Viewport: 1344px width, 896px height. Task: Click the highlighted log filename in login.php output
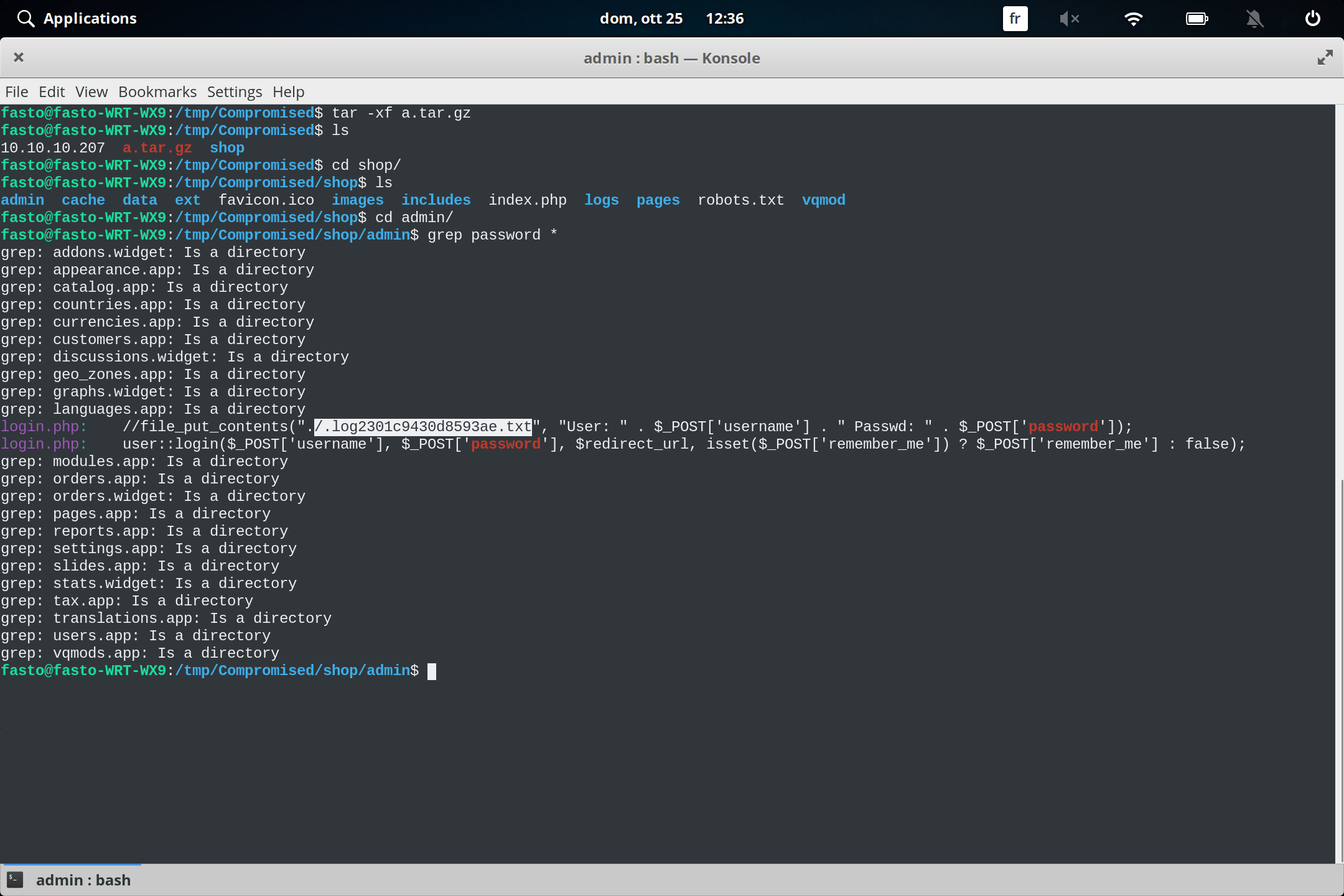tap(422, 426)
